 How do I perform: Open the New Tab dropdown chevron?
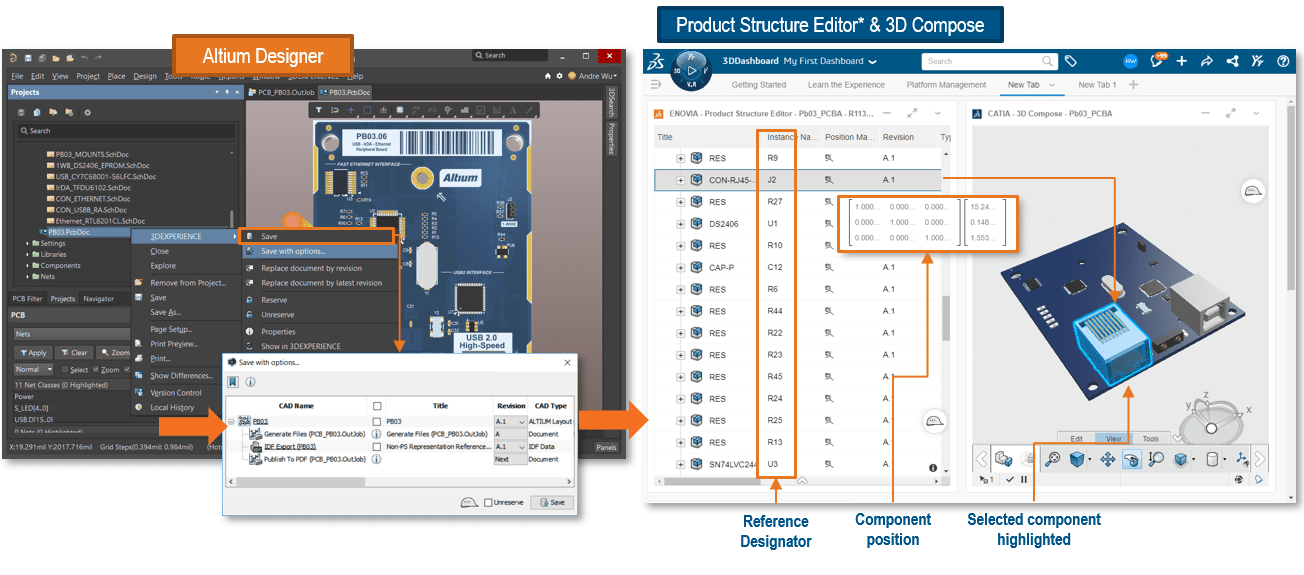[1052, 85]
